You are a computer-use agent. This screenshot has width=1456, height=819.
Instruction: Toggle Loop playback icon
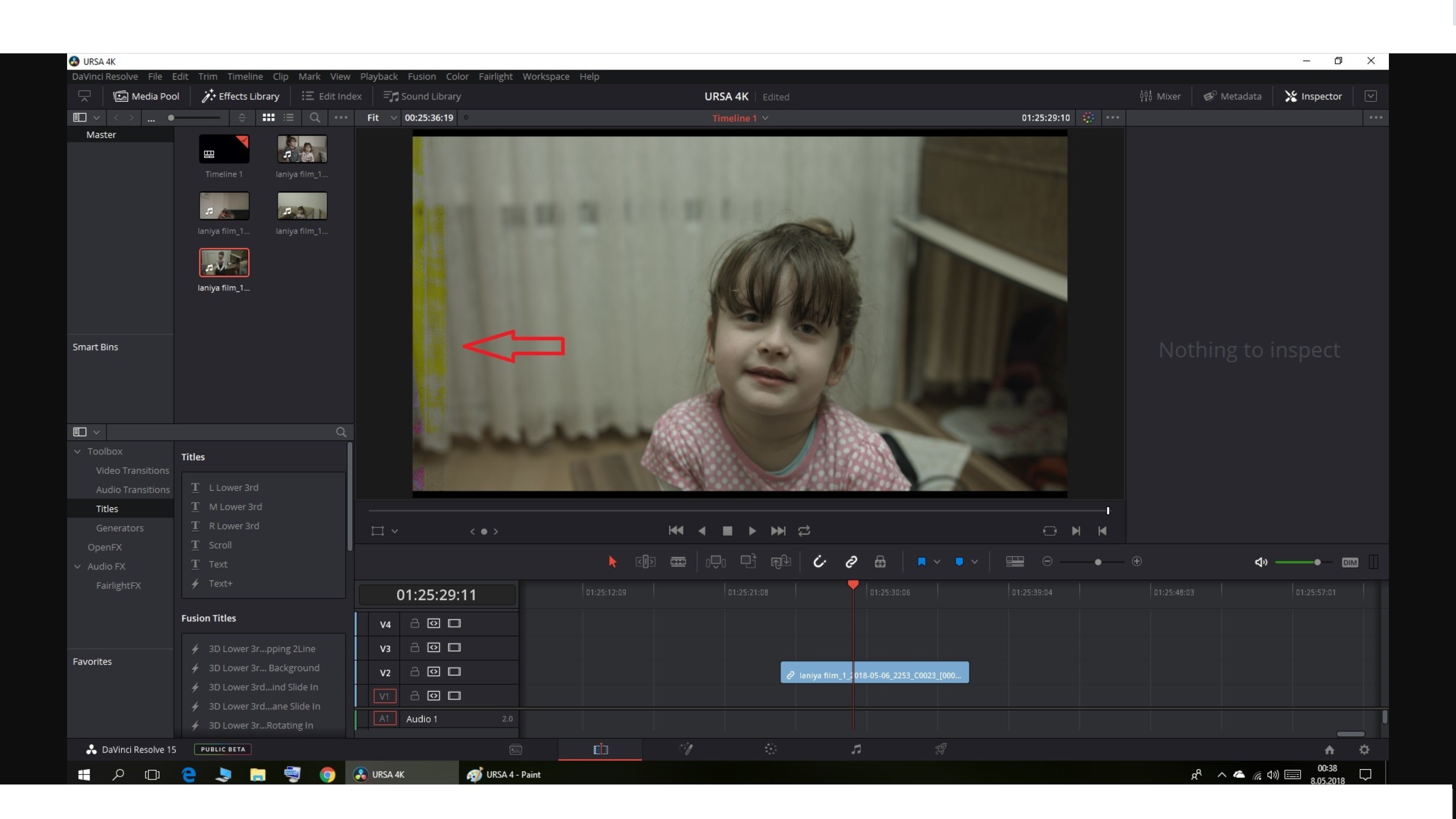(804, 531)
